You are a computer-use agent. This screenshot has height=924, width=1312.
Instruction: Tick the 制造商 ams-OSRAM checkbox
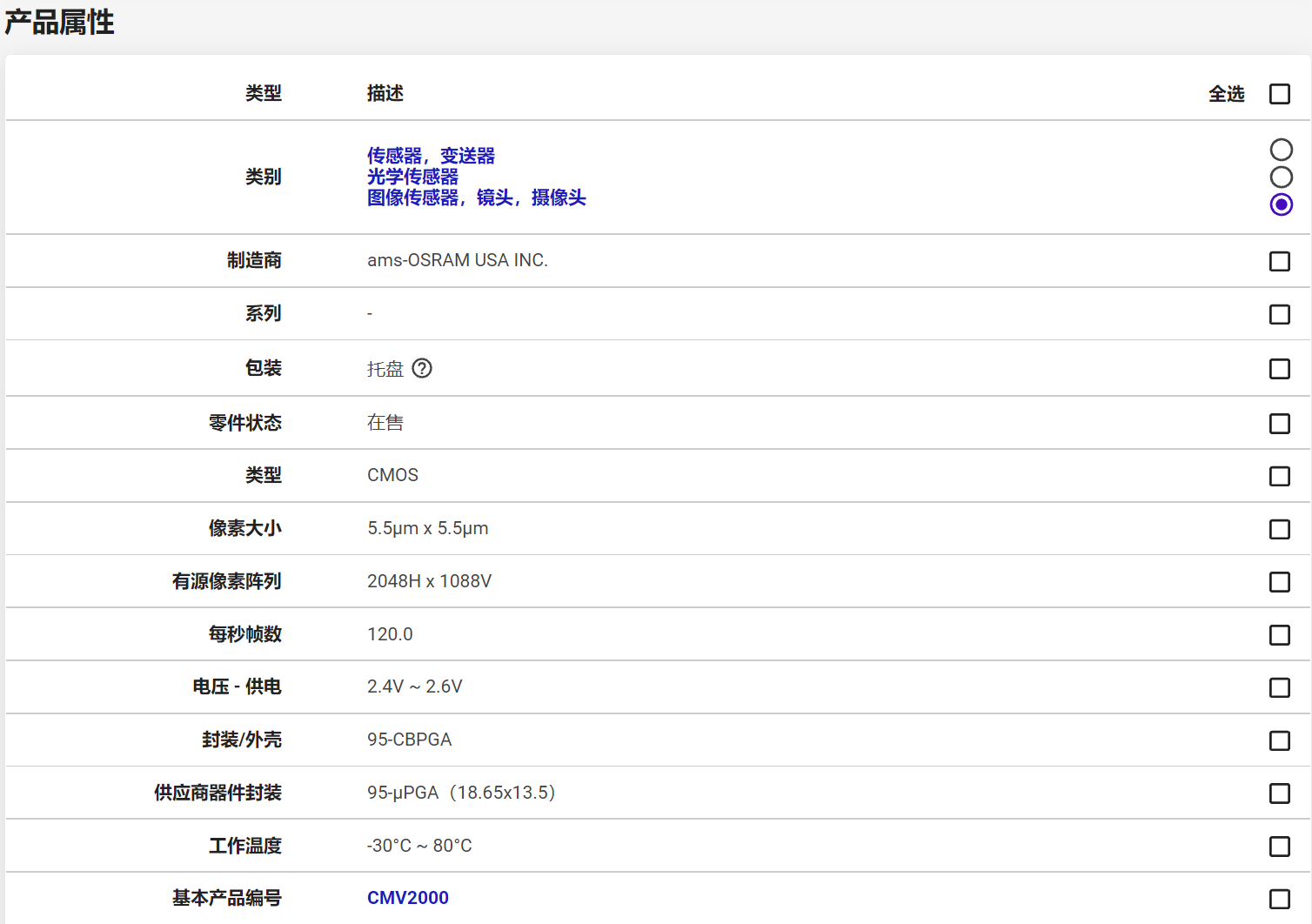1279,261
